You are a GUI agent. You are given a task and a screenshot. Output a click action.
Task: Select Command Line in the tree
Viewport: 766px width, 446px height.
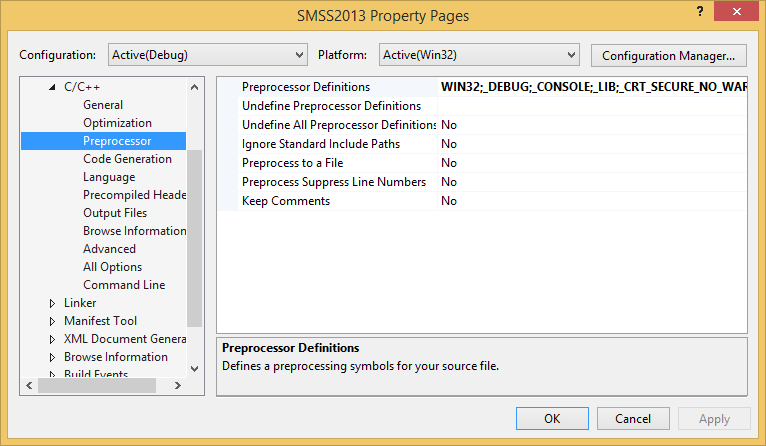pyautogui.click(x=124, y=285)
